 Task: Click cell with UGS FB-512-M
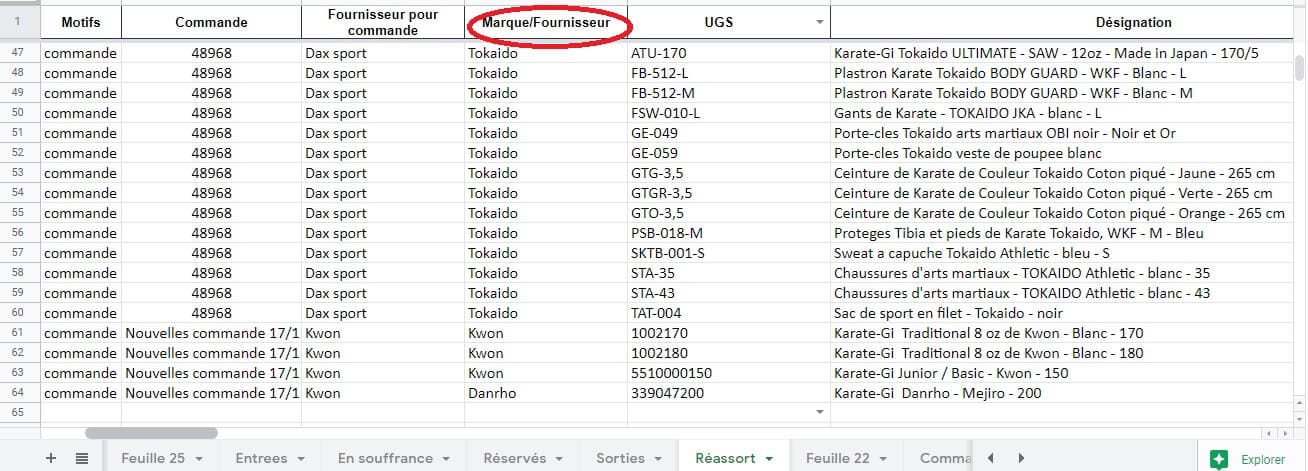(729, 93)
